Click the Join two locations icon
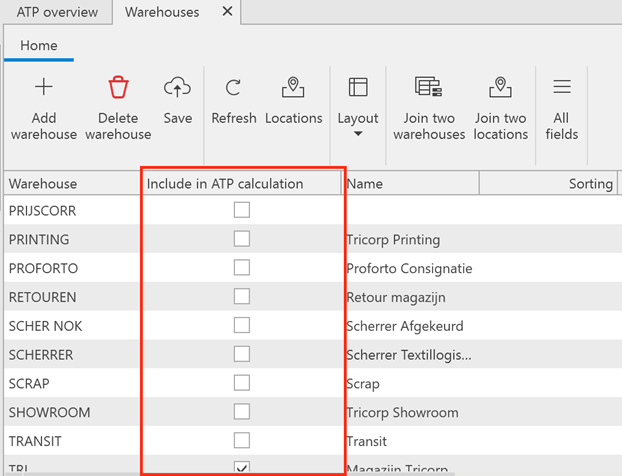Image resolution: width=622 pixels, height=476 pixels. [501, 88]
